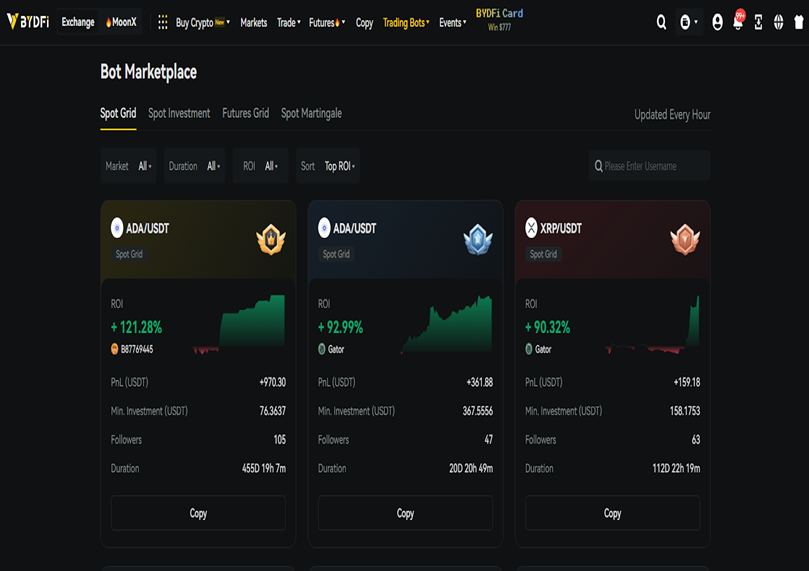Image resolution: width=809 pixels, height=571 pixels.
Task: Switch to the MoonX mode
Action: click(121, 22)
